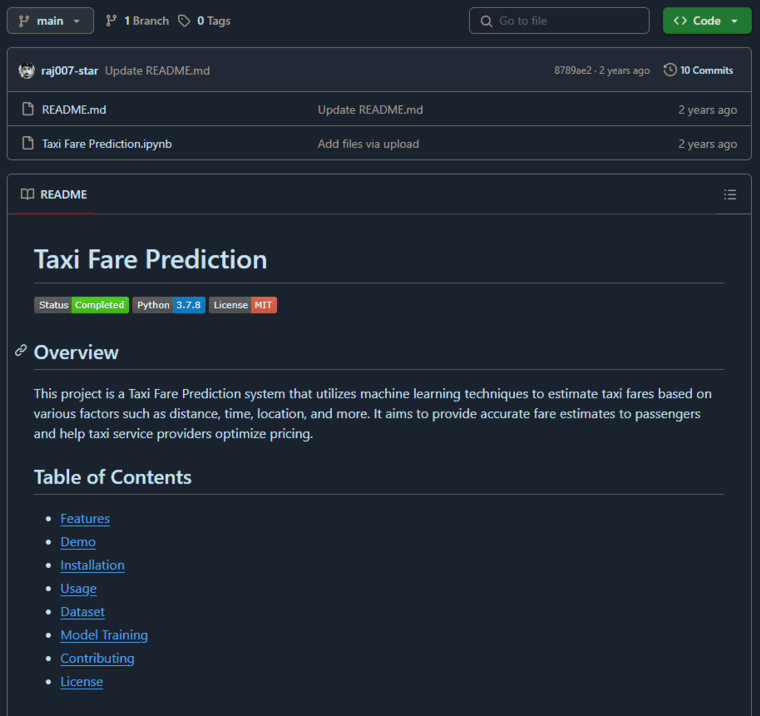Click the License MIT badge
The height and width of the screenshot is (716, 760).
pos(243,305)
